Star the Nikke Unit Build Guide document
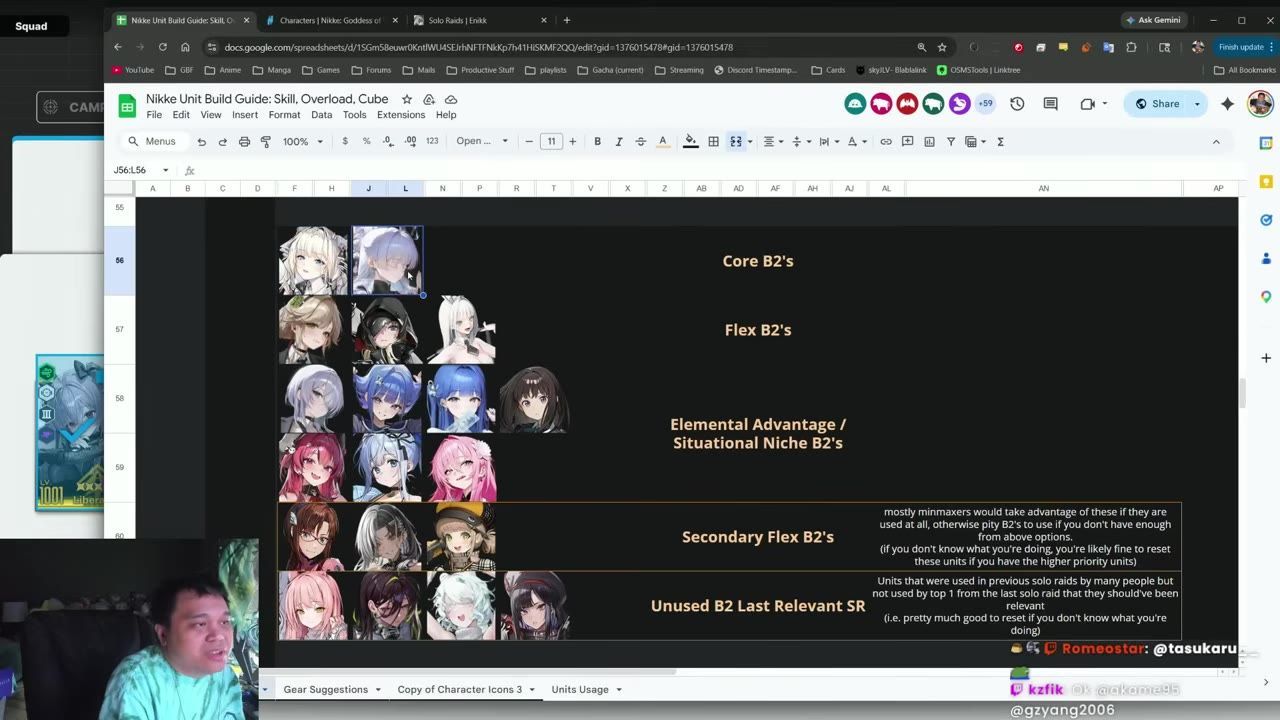The image size is (1280, 720). (407, 99)
